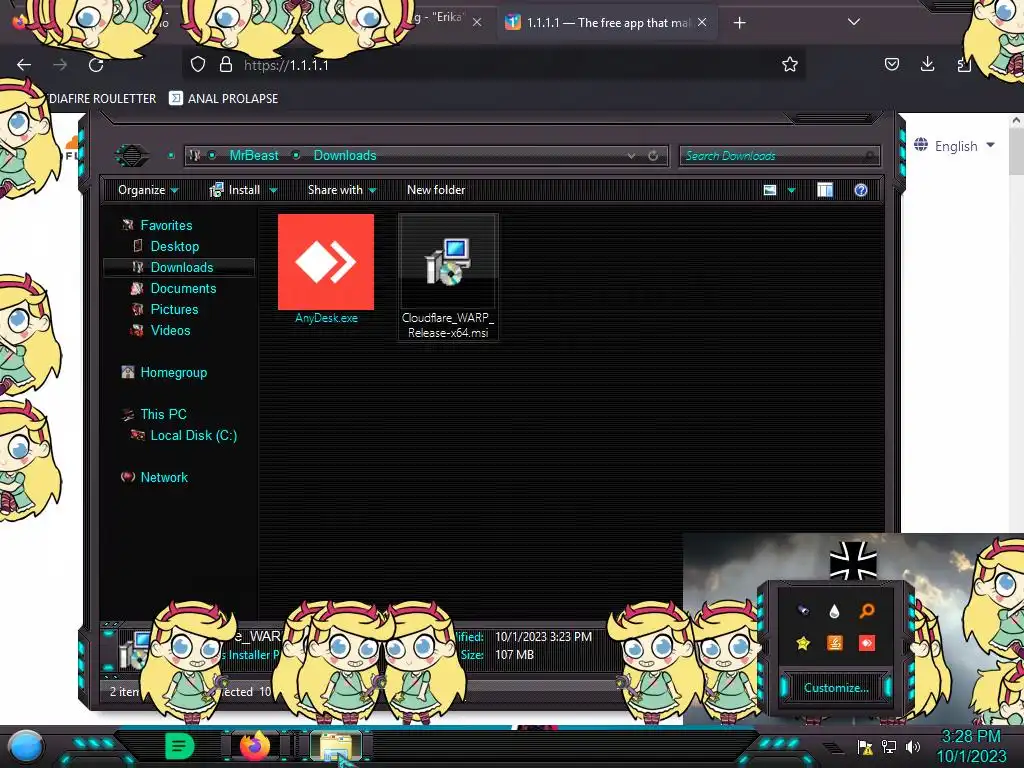This screenshot has width=1024, height=768.
Task: Select Network in navigation pane
Action: click(x=163, y=477)
